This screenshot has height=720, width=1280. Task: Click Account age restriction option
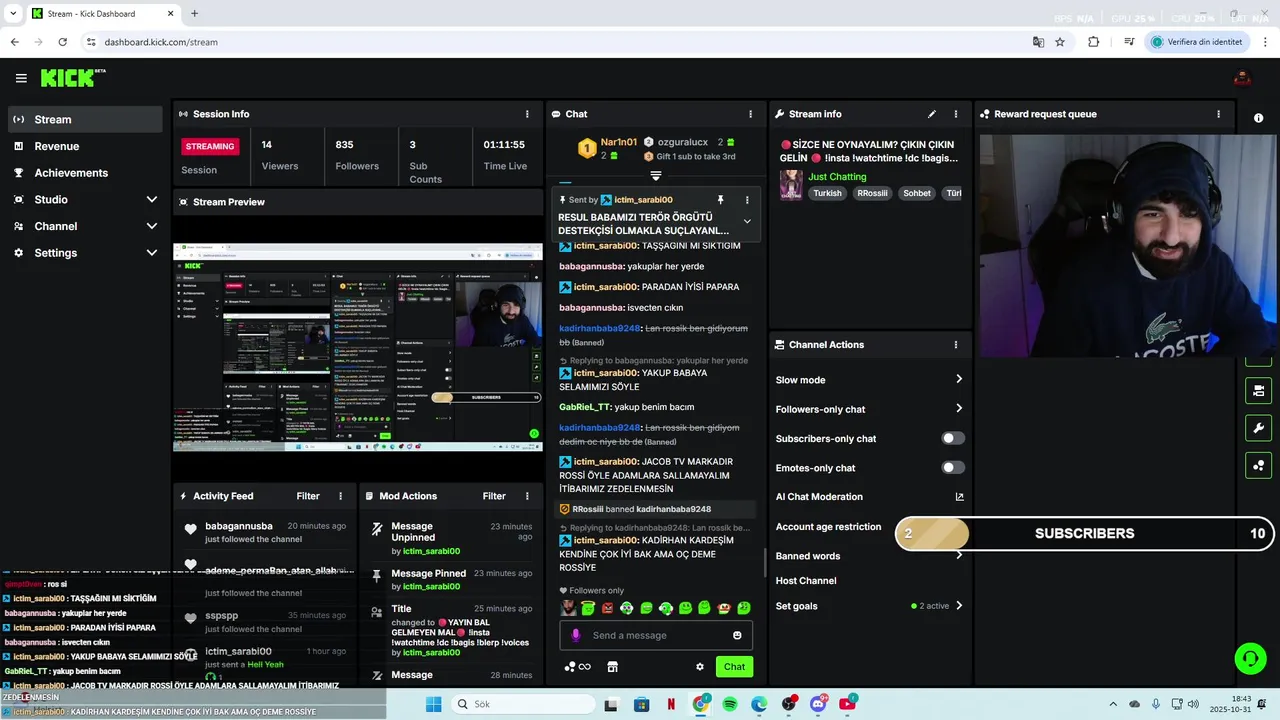coord(828,527)
